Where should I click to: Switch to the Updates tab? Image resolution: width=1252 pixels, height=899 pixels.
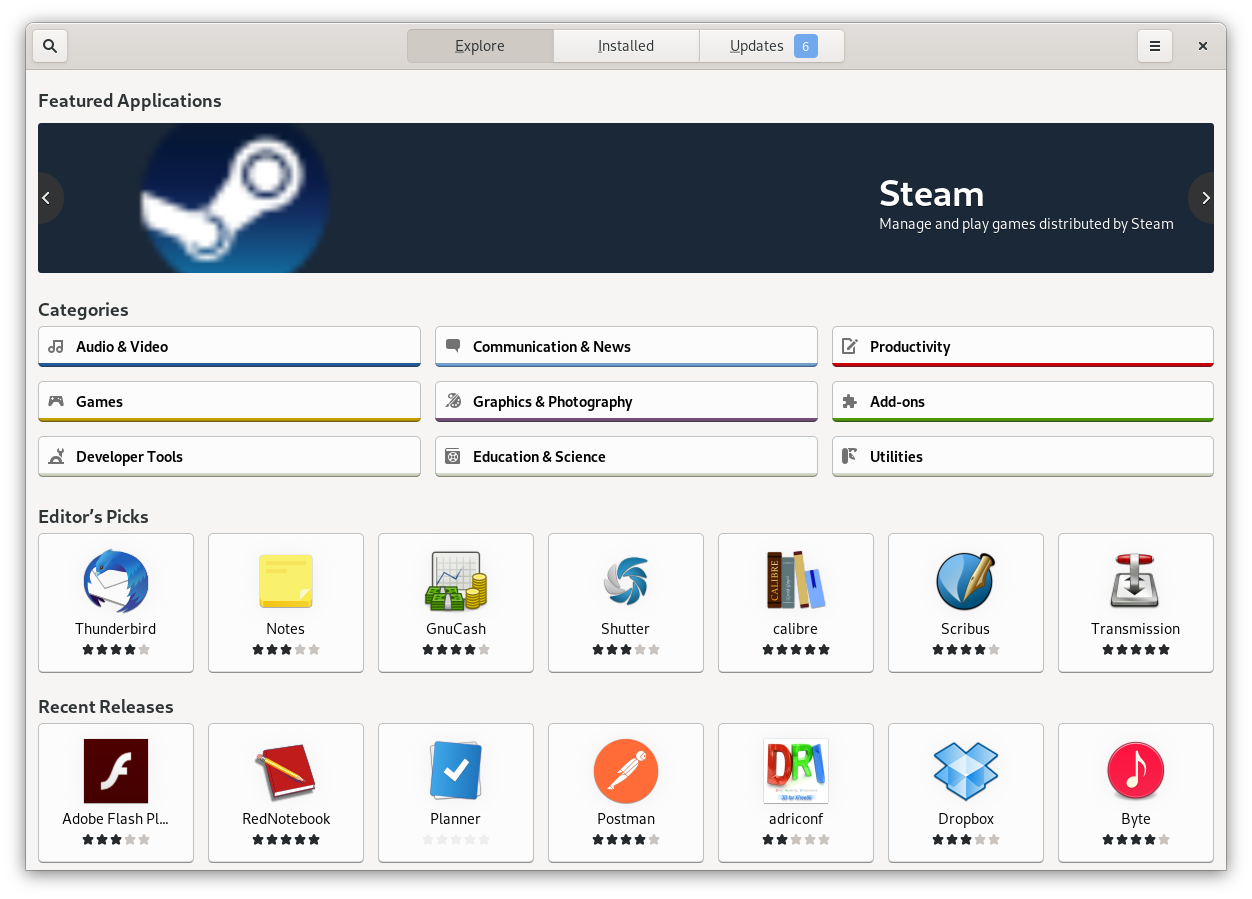[772, 46]
